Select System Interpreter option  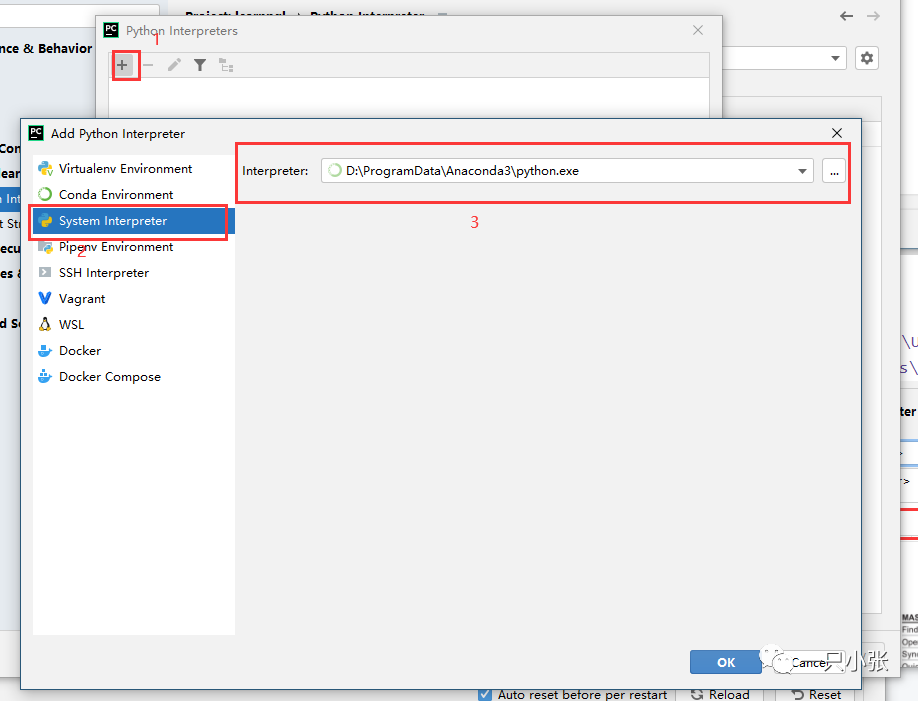pos(133,221)
